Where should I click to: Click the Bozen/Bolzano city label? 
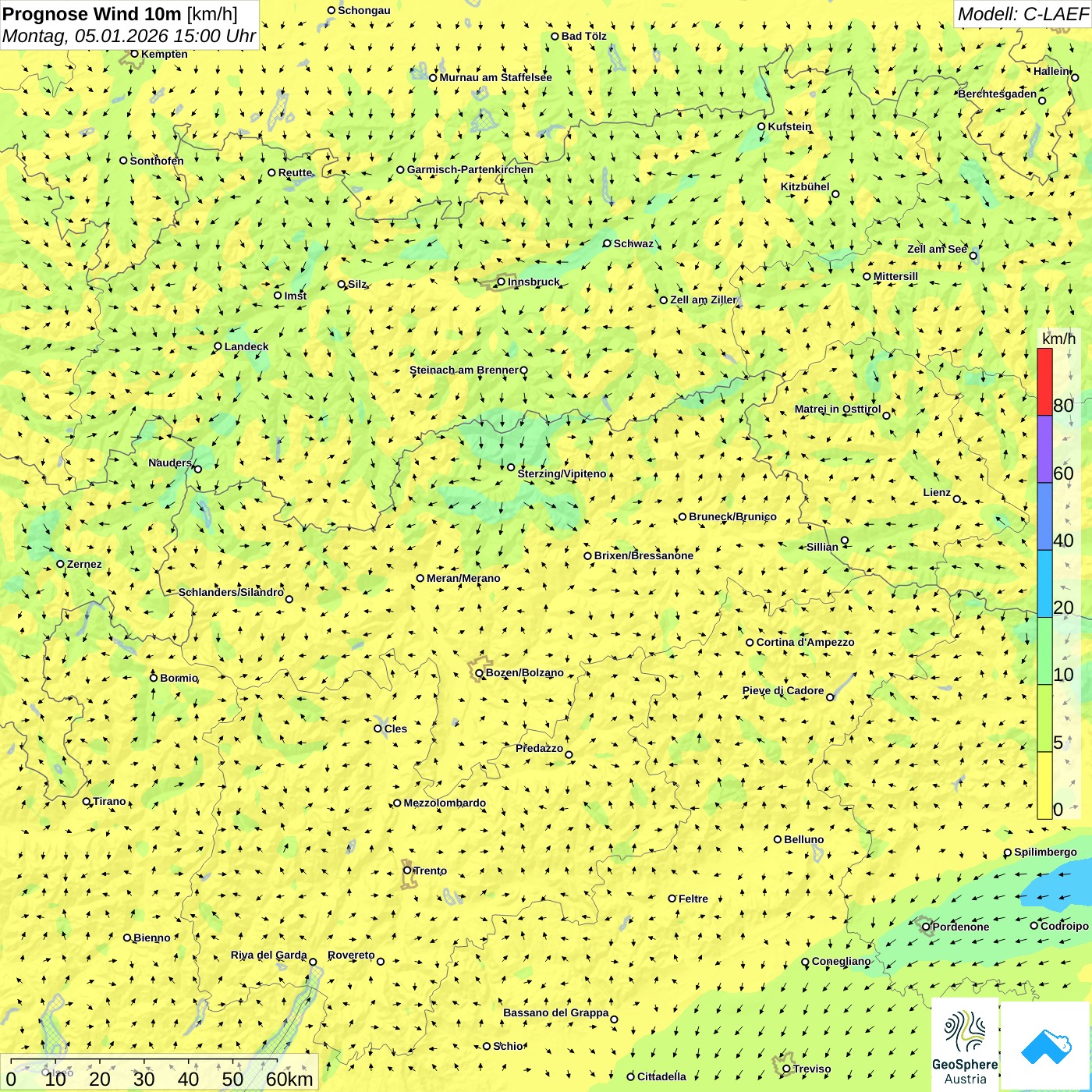tap(524, 672)
